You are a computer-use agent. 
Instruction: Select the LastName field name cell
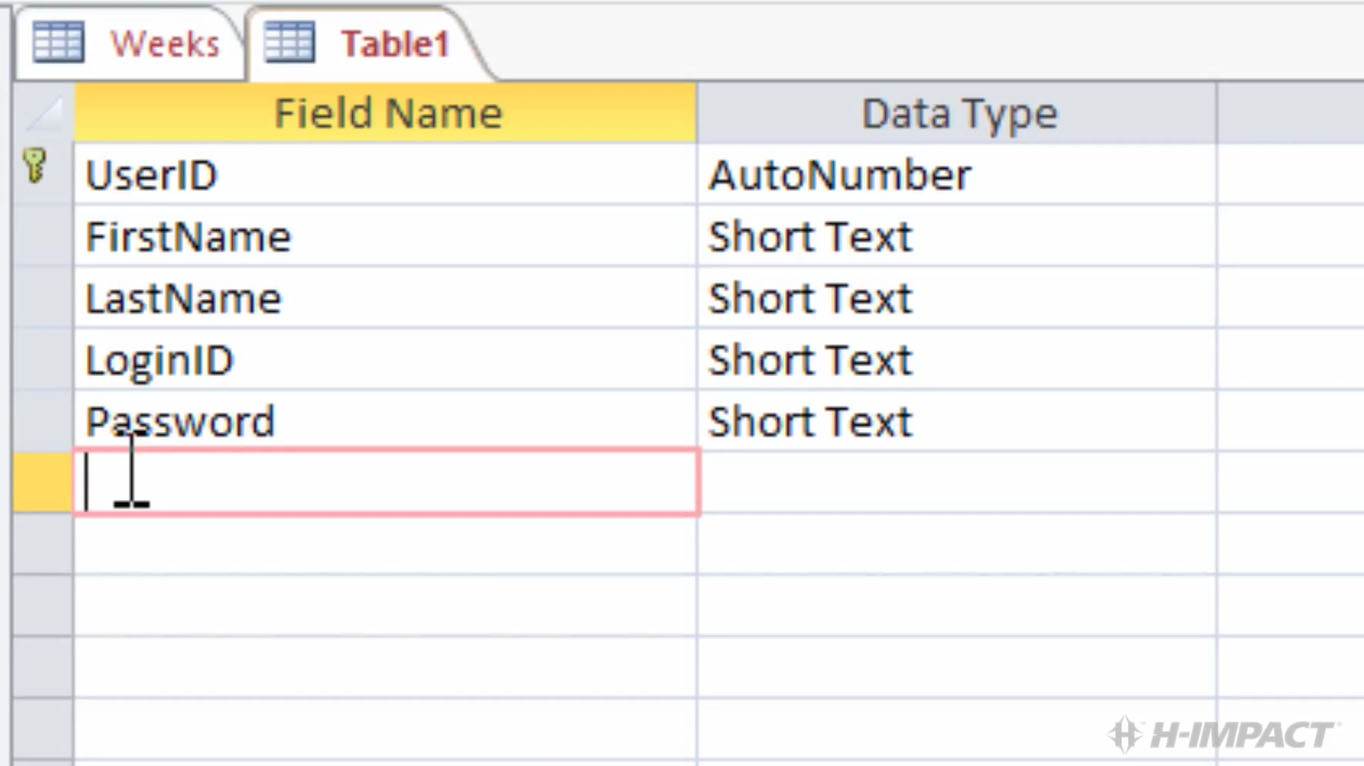tap(386, 298)
